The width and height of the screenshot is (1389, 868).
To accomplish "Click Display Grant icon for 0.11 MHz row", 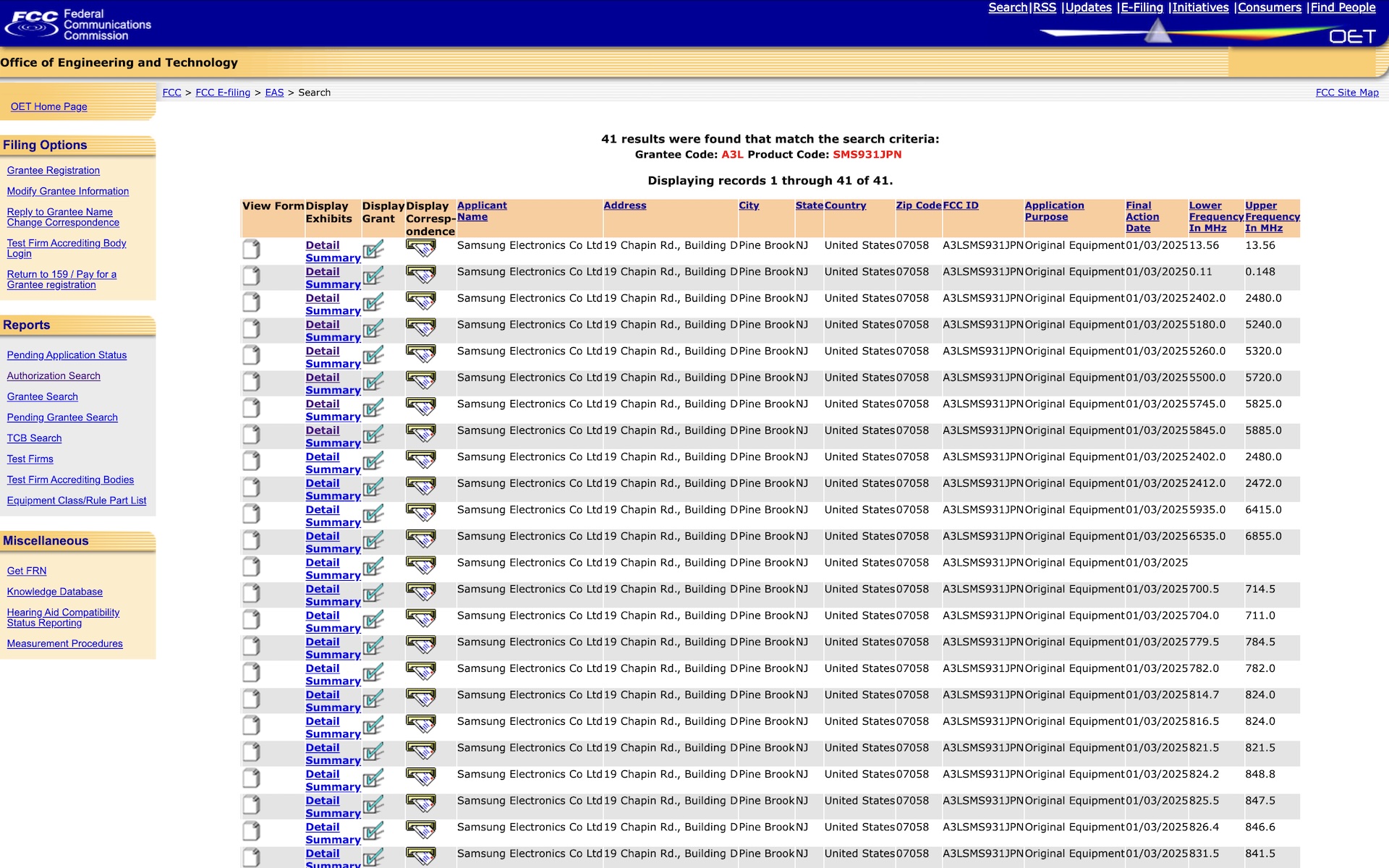I will tap(373, 276).
